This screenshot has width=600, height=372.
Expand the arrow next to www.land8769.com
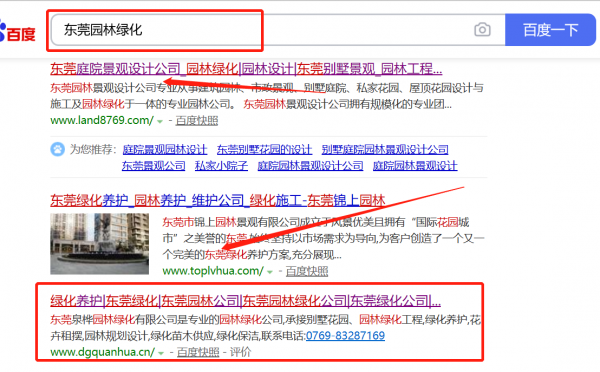(x=160, y=121)
